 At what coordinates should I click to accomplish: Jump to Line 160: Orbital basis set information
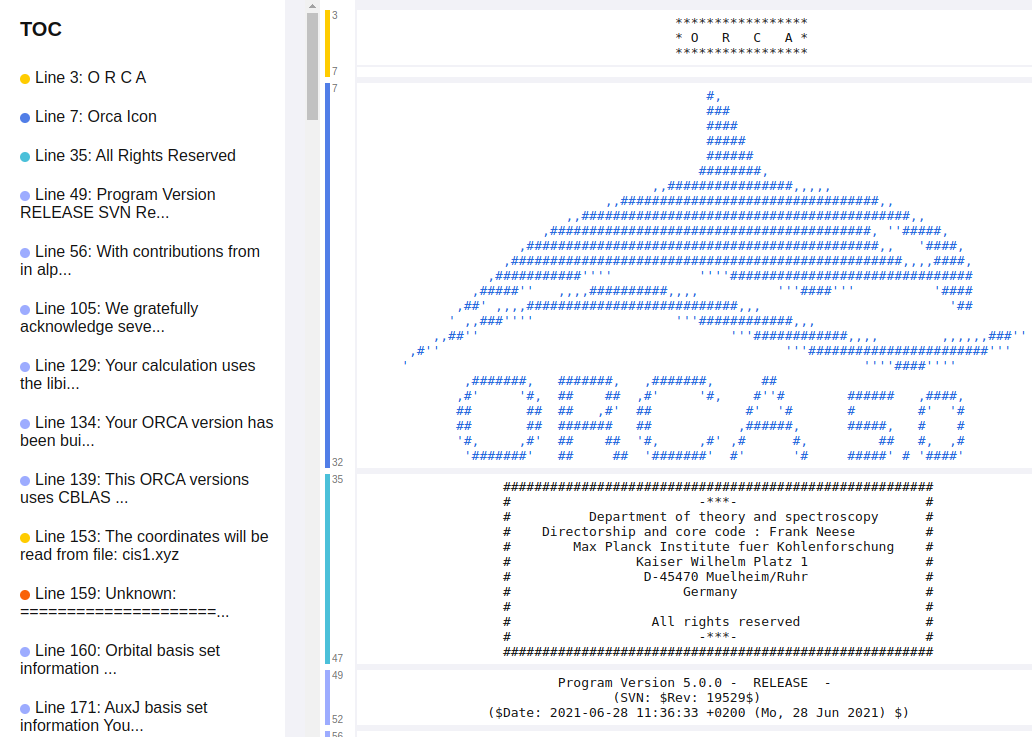tap(120, 659)
